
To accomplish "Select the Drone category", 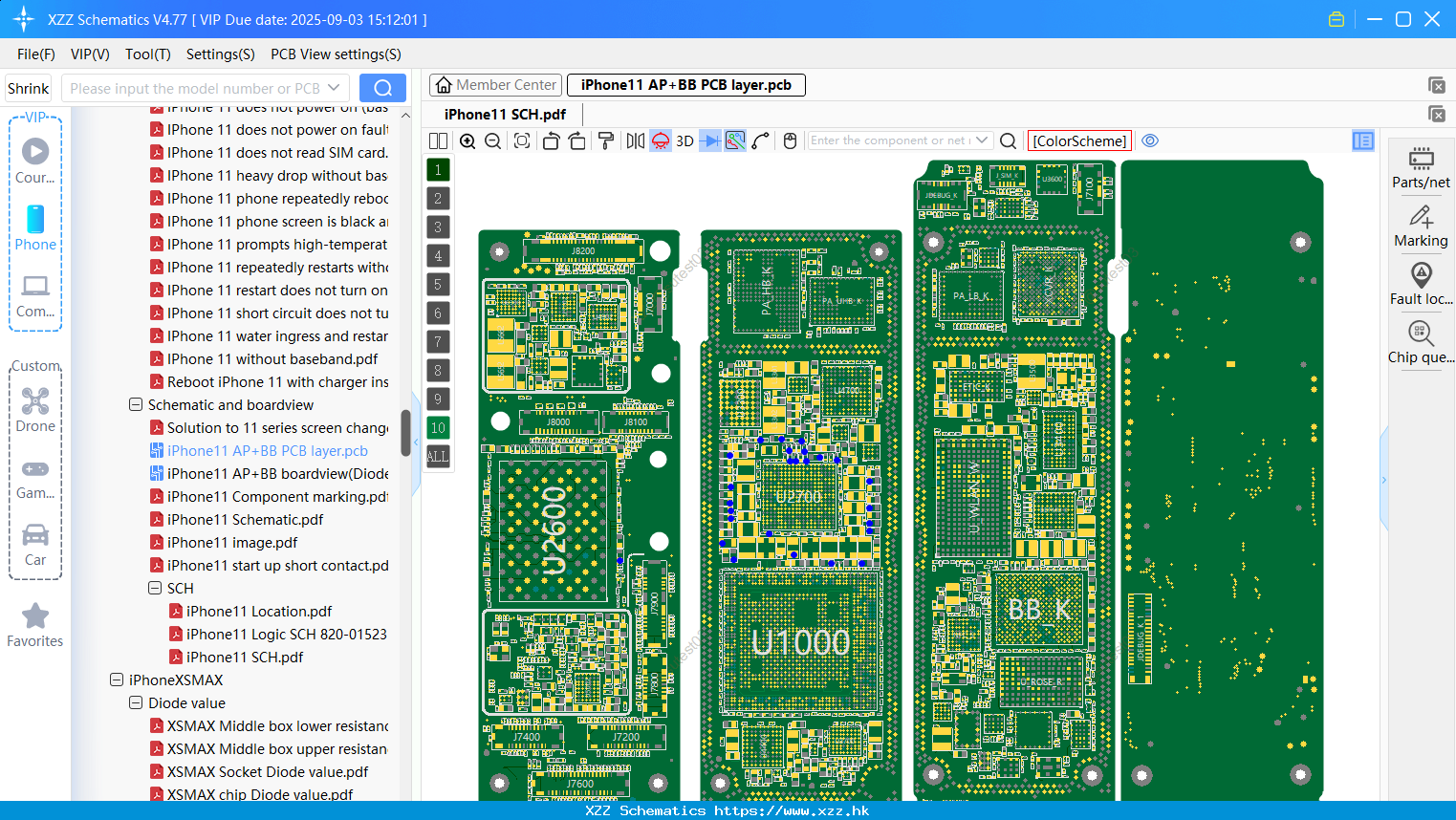I will click(x=35, y=410).
